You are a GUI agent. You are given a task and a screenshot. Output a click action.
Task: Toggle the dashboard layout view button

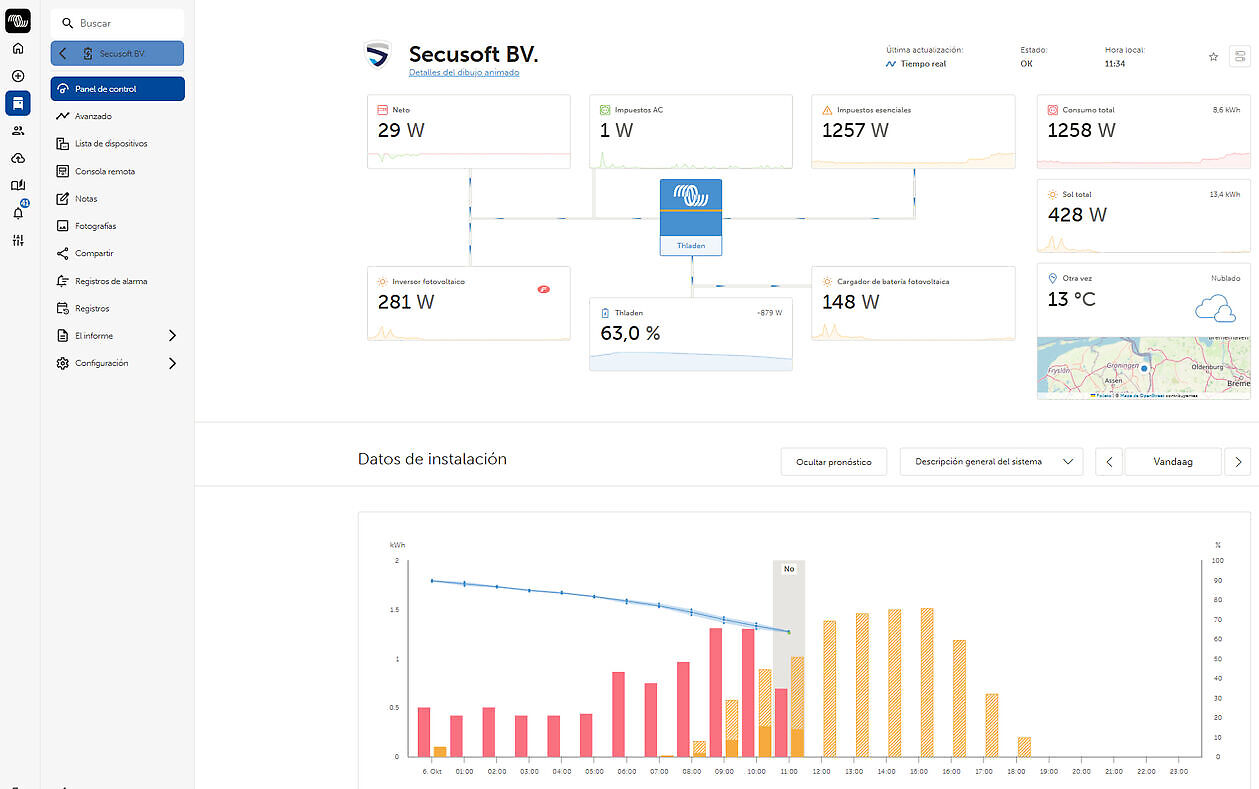[x=1240, y=57]
